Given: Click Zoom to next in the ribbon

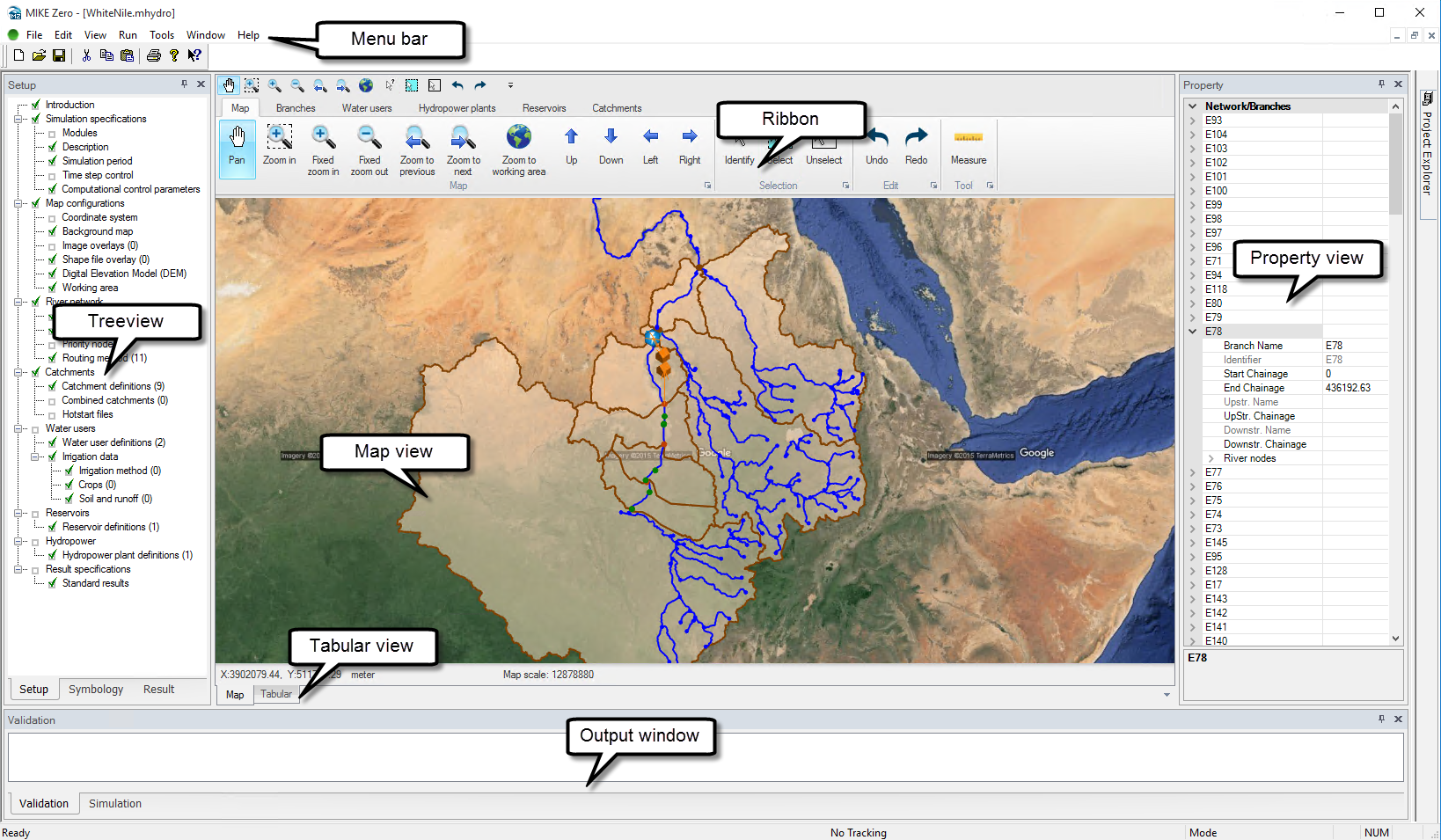Looking at the screenshot, I should point(464,150).
